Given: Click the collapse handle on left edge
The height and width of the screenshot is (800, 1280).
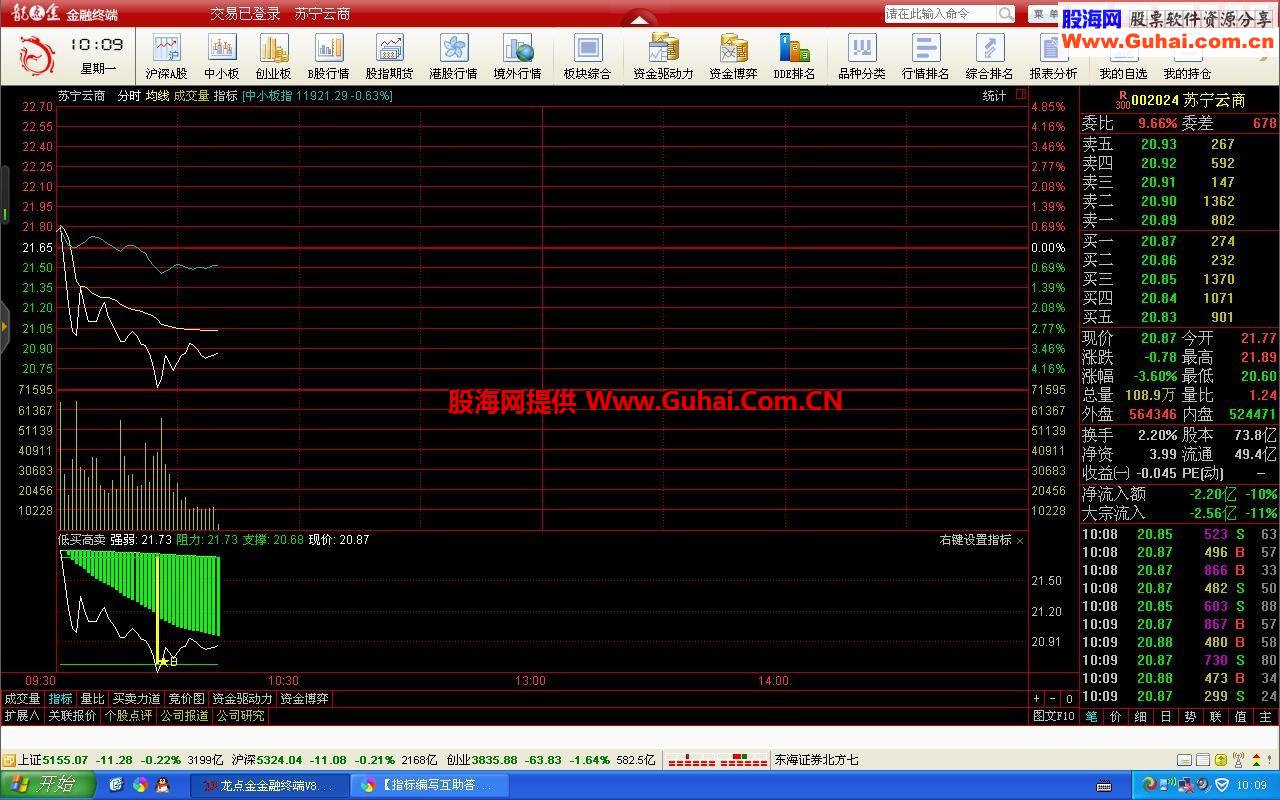Looking at the screenshot, I should tap(4, 325).
